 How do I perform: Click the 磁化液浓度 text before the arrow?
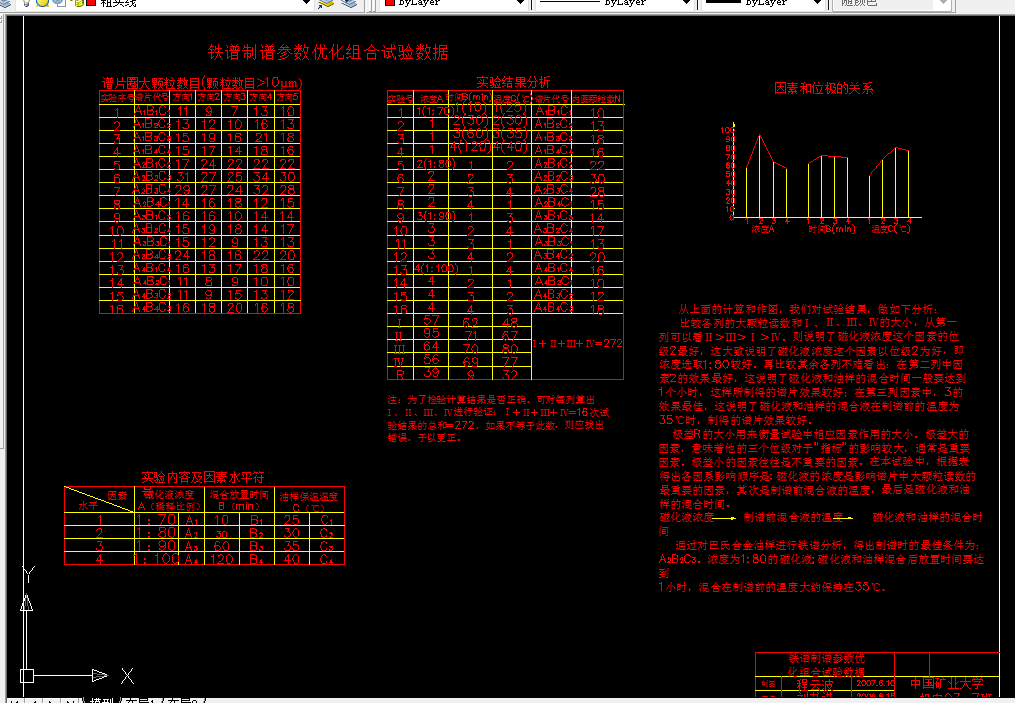(686, 517)
